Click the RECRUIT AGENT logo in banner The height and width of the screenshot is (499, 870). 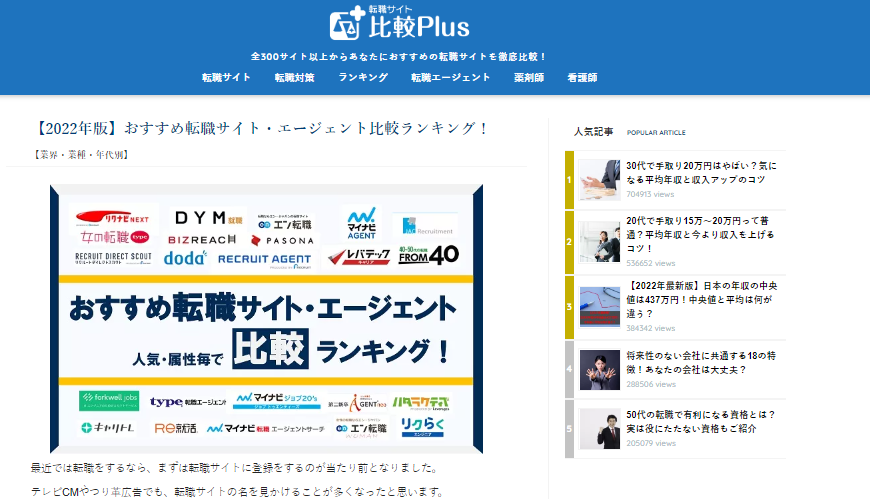point(264,260)
